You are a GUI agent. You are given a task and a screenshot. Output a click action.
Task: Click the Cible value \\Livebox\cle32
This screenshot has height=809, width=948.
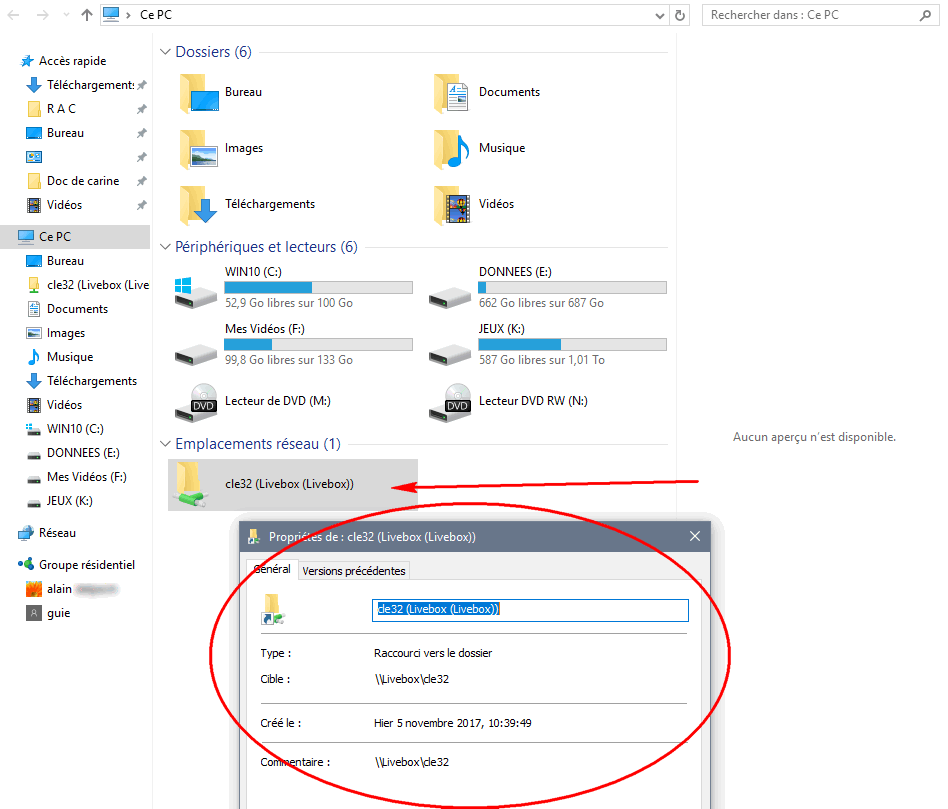[x=412, y=679]
